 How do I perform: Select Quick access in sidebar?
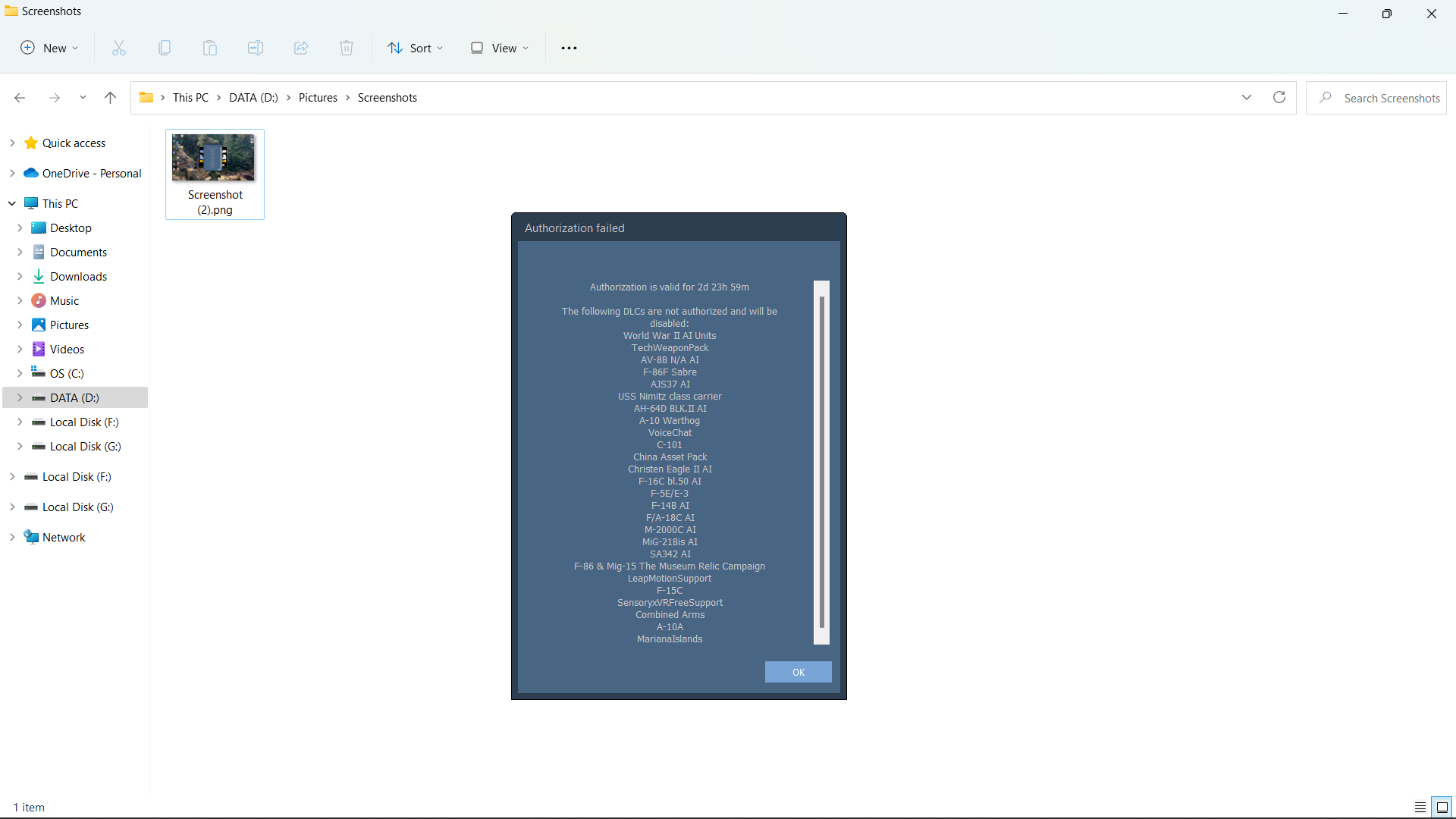[x=74, y=143]
